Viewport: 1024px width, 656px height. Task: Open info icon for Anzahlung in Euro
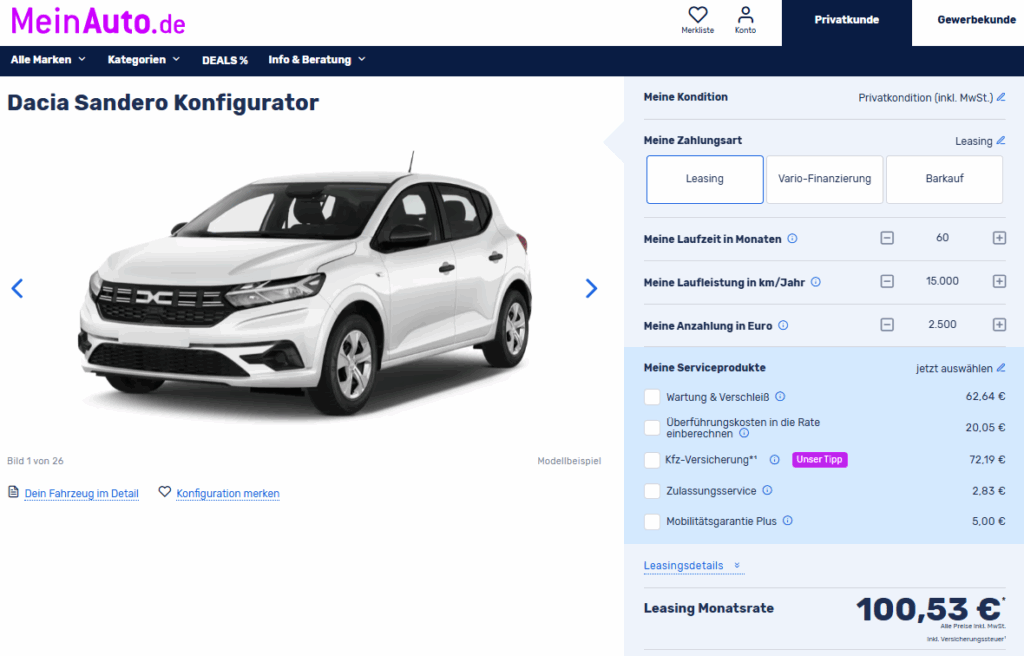(783, 325)
